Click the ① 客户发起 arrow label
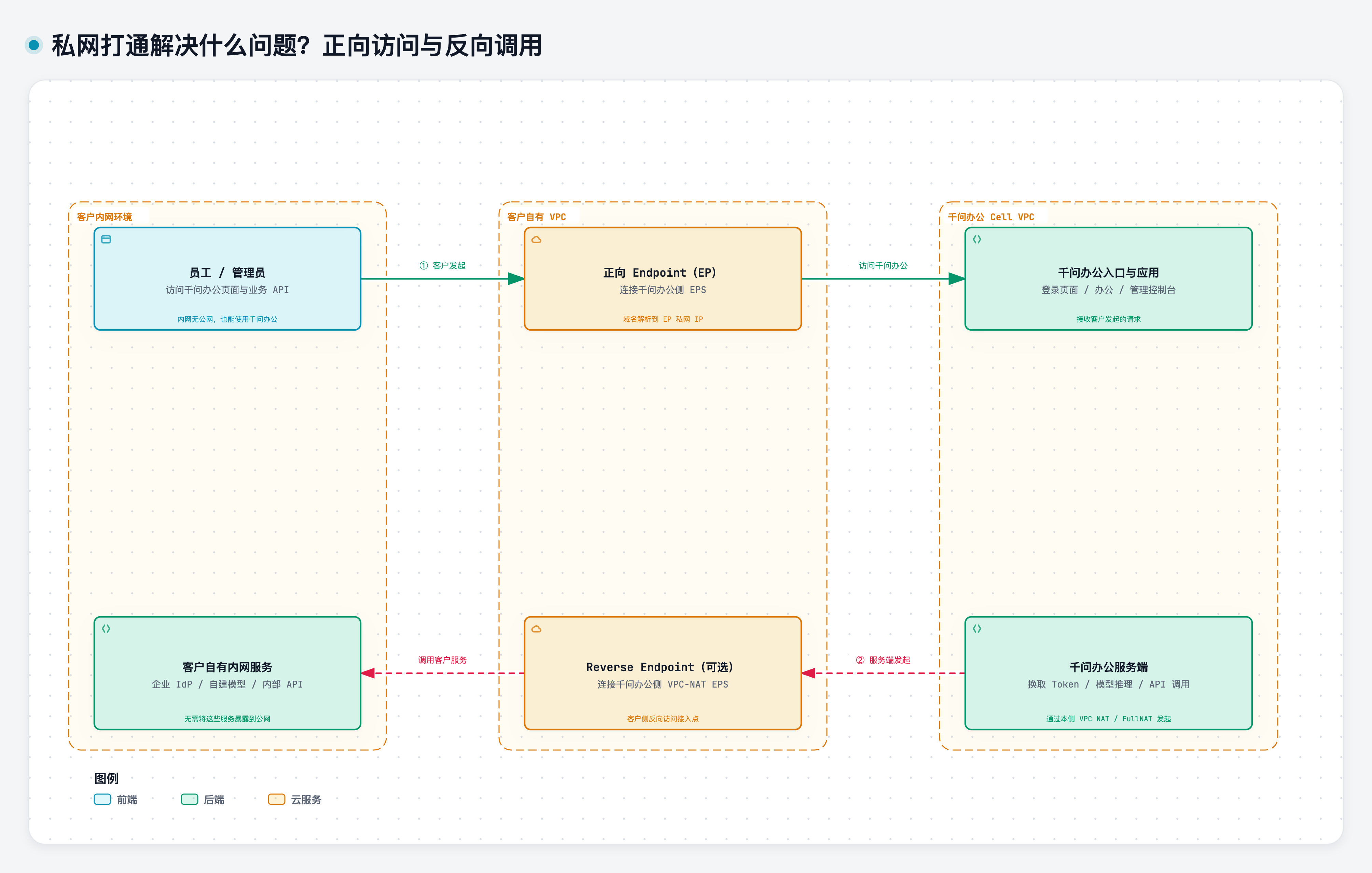1372x873 pixels. [x=443, y=265]
